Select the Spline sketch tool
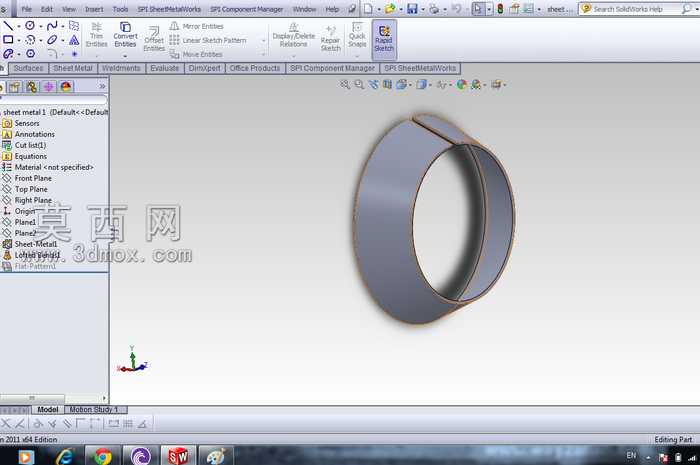700x465 pixels. click(52, 26)
